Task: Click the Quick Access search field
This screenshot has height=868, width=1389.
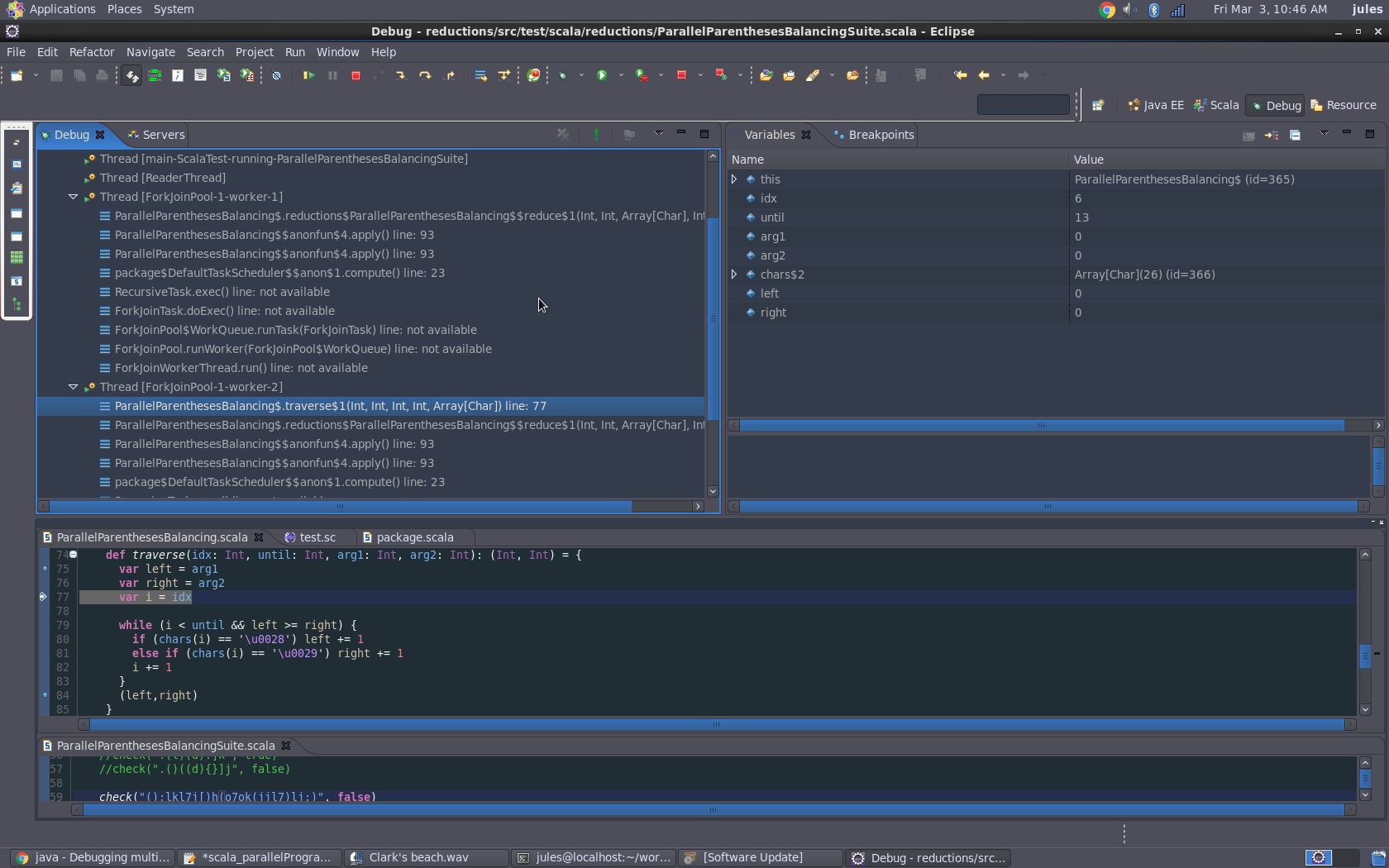Action: (x=1023, y=105)
